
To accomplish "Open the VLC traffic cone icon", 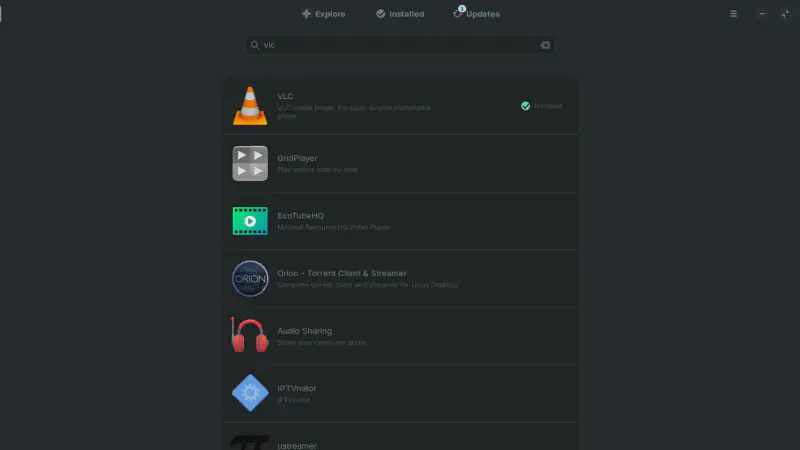I will point(250,106).
